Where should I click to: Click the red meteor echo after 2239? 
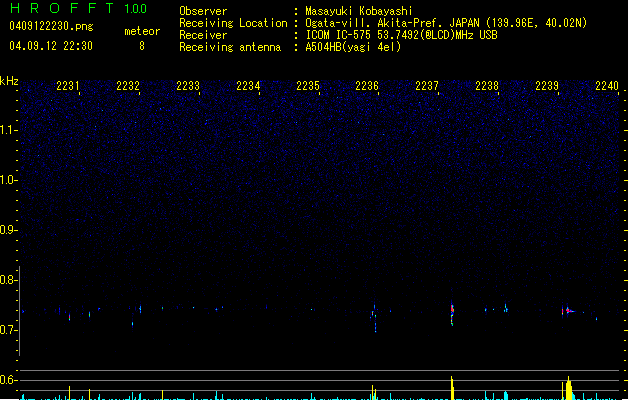(x=569, y=311)
